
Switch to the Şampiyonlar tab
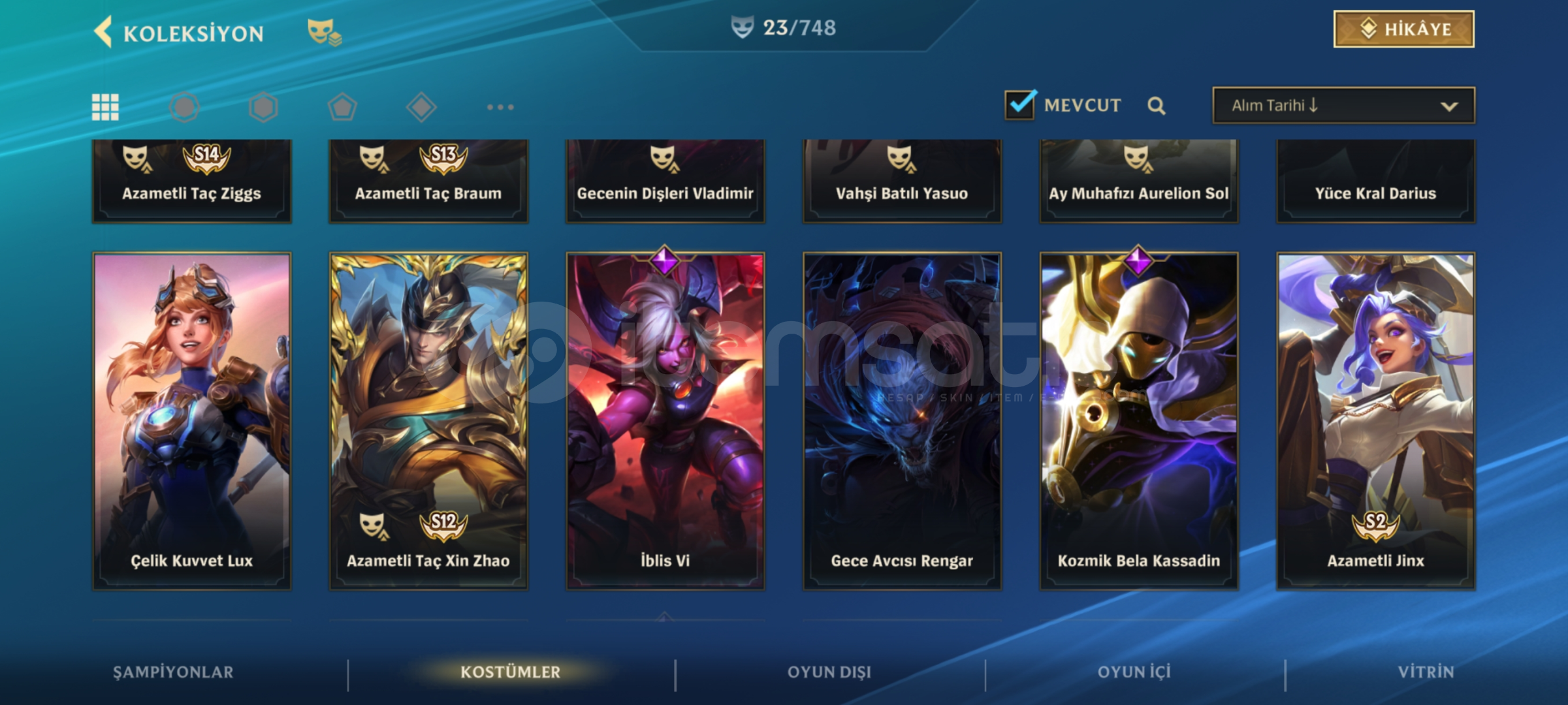173,672
